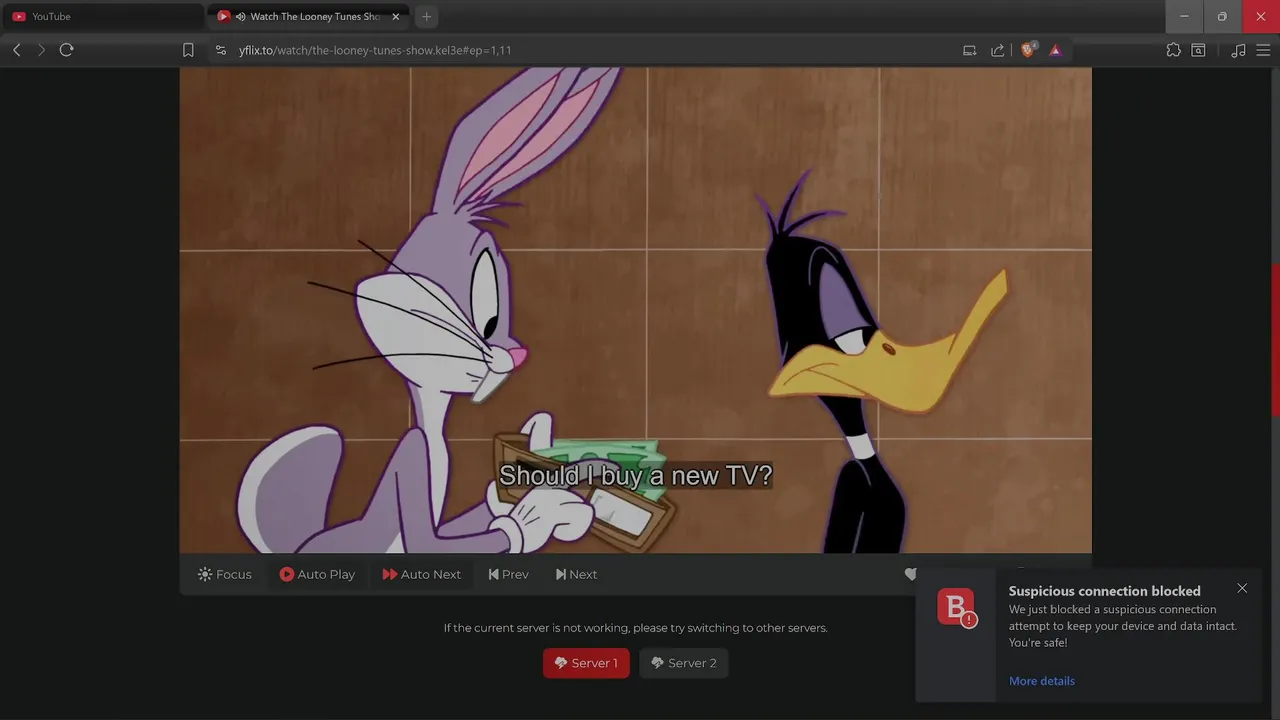Go to the Prev episode
Image resolution: width=1280 pixels, height=720 pixels.
pos(508,574)
